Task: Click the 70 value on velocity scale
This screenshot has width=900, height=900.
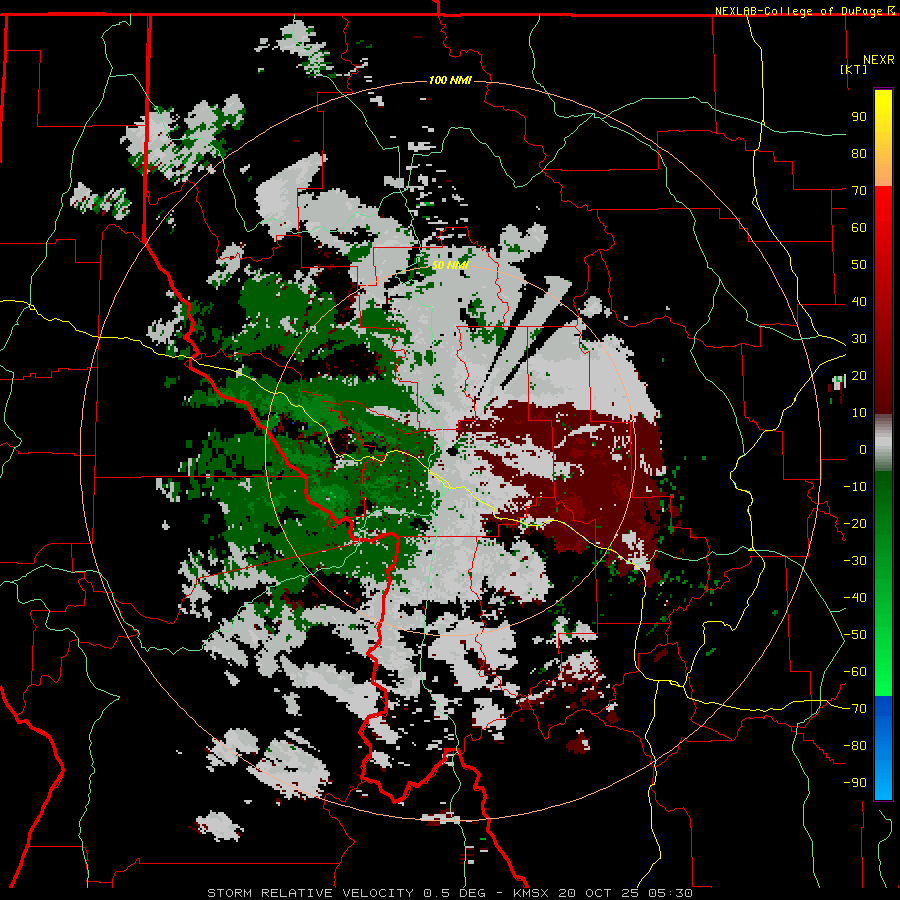Action: [859, 191]
